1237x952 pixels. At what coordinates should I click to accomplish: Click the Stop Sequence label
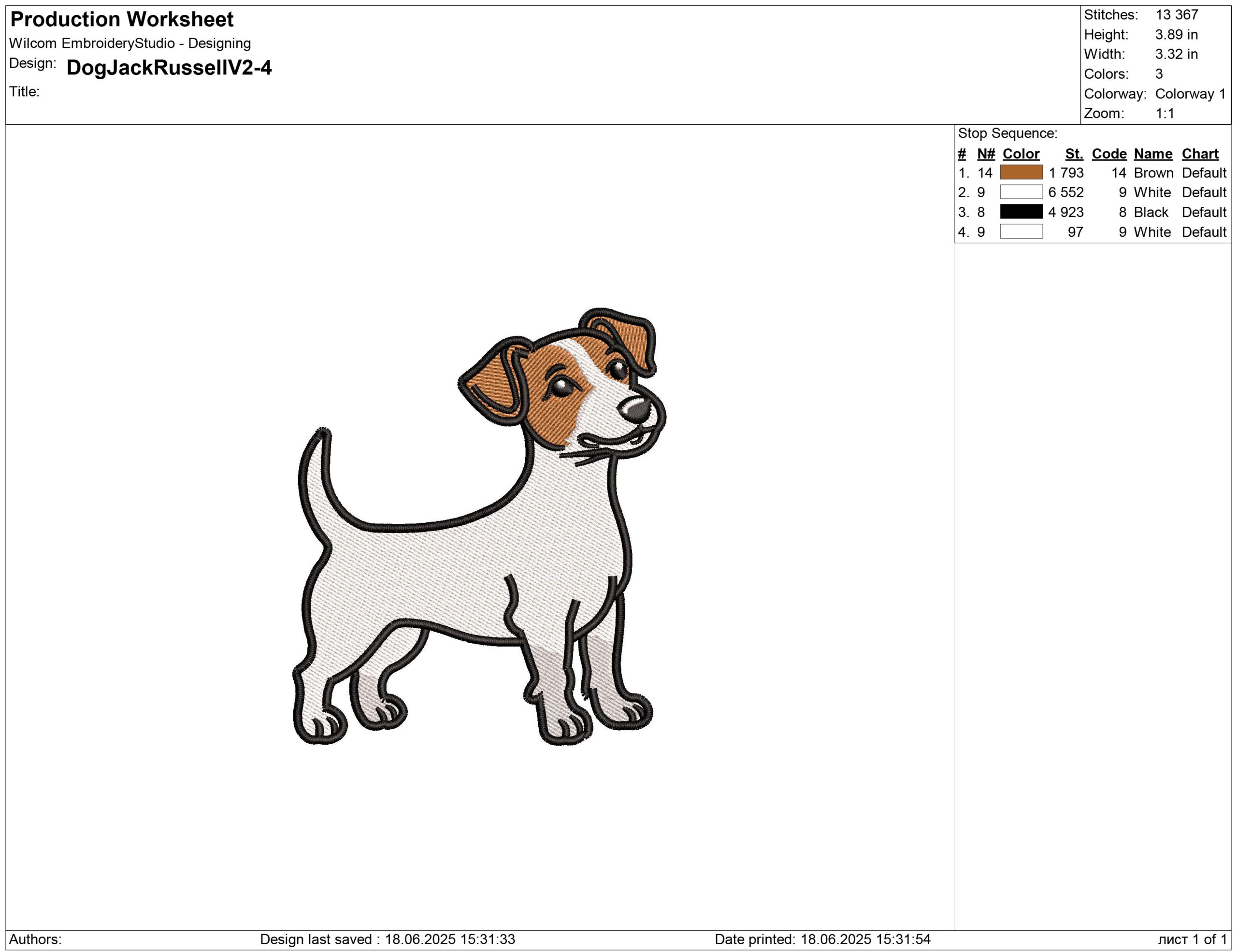[x=1007, y=134]
